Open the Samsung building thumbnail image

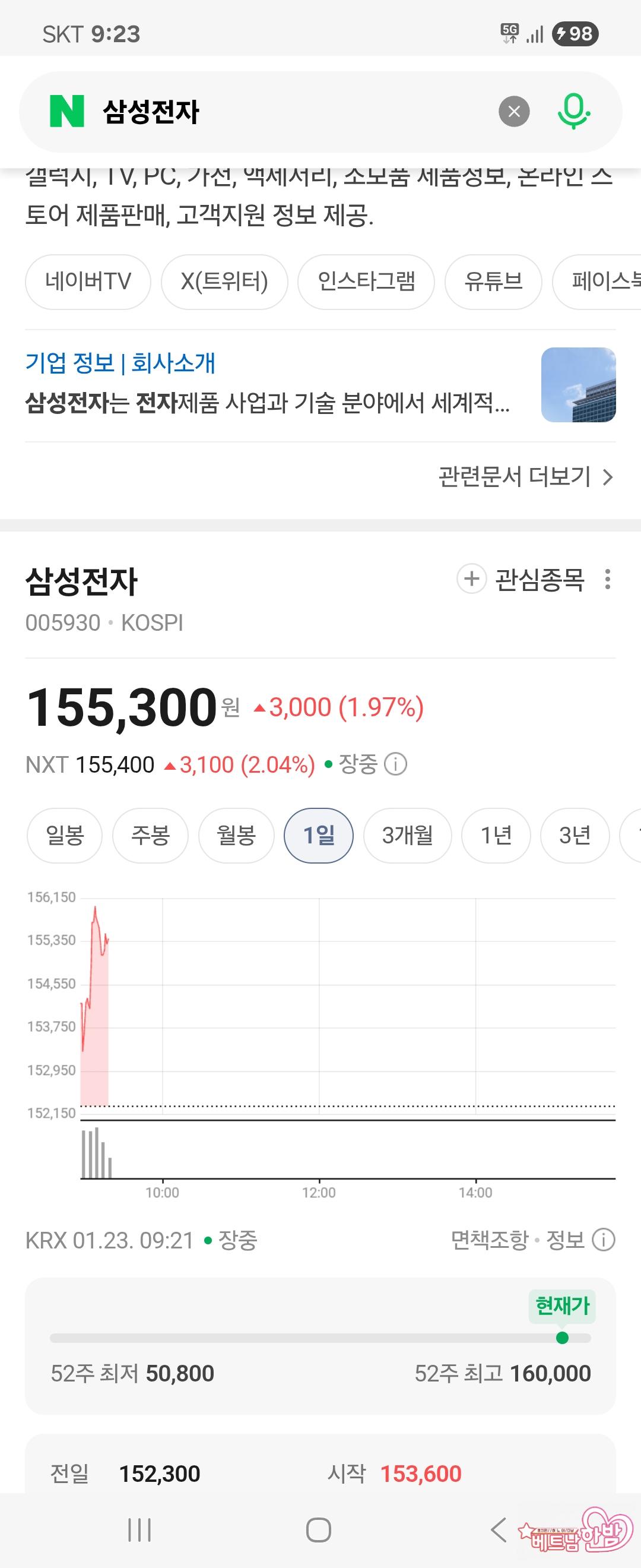coord(577,385)
